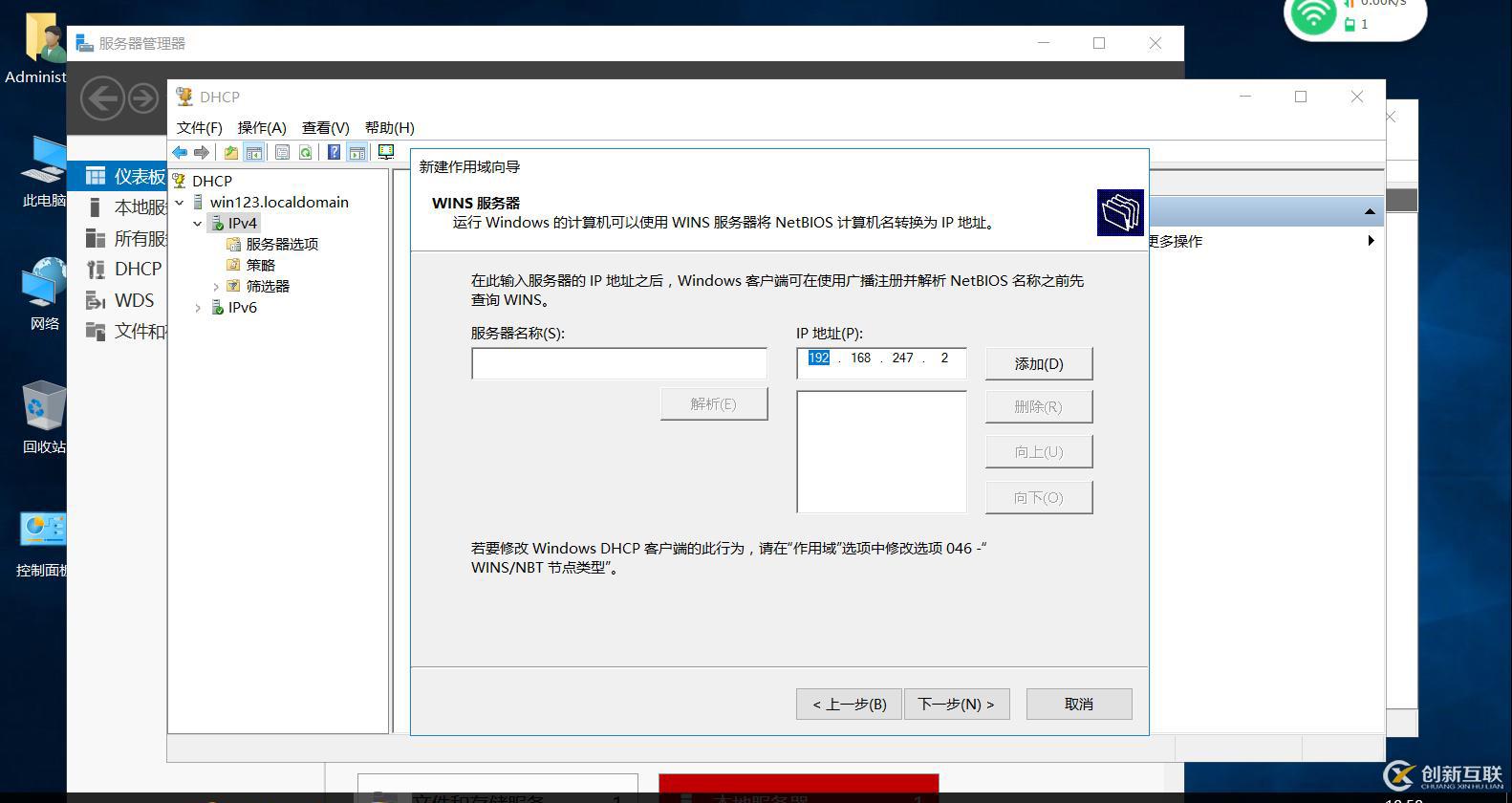Click the monitor icon at DHCP toolbar end
The width and height of the screenshot is (1512, 803).
386,152
